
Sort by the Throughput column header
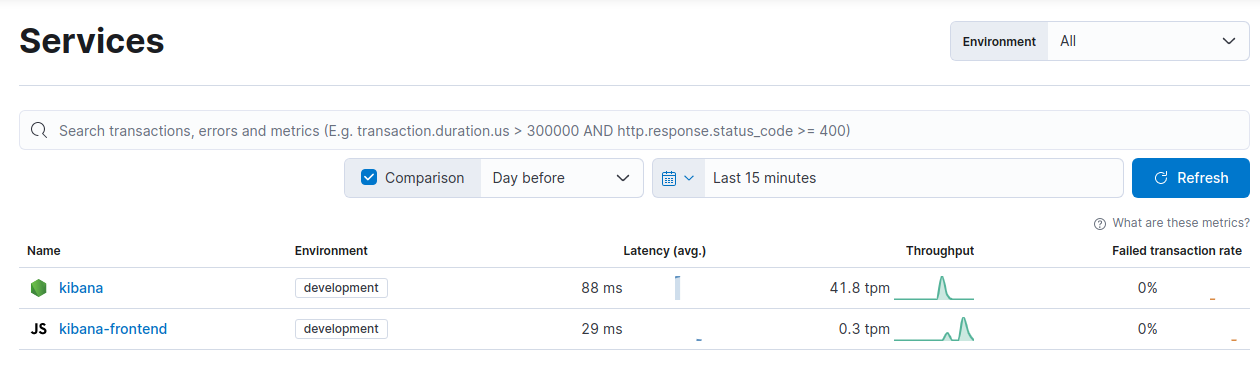[940, 251]
